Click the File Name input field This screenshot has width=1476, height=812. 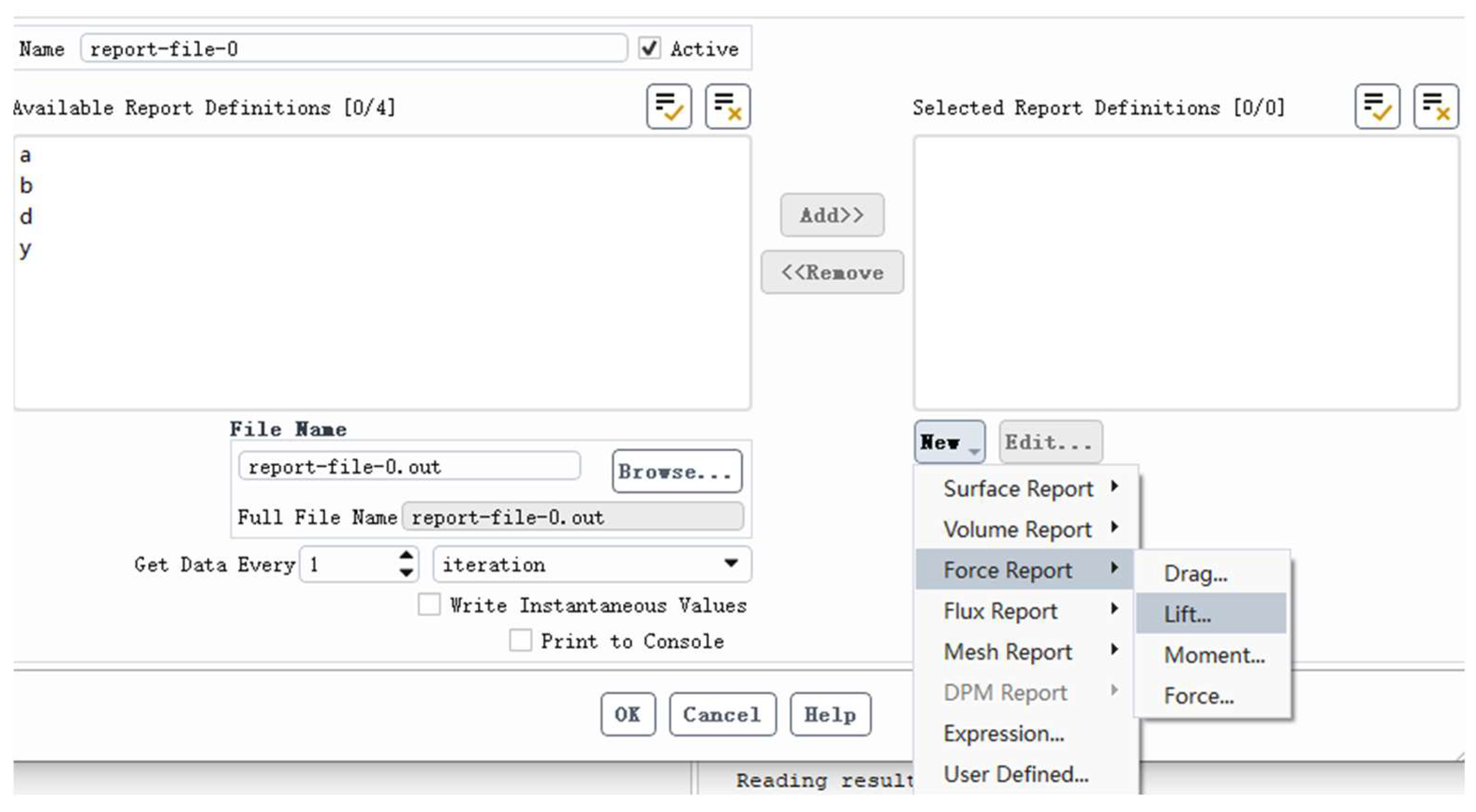[x=409, y=466]
